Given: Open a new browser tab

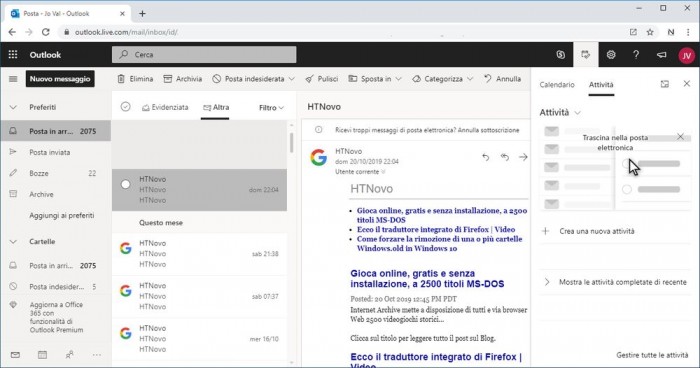Looking at the screenshot, I should tap(142, 13).
